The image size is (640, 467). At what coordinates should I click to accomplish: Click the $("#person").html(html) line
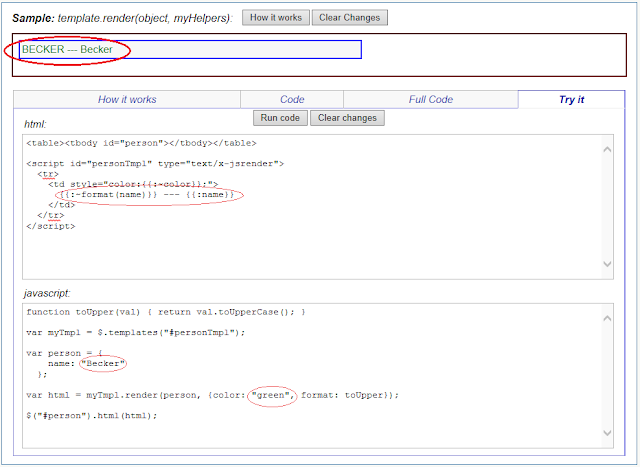click(x=91, y=416)
